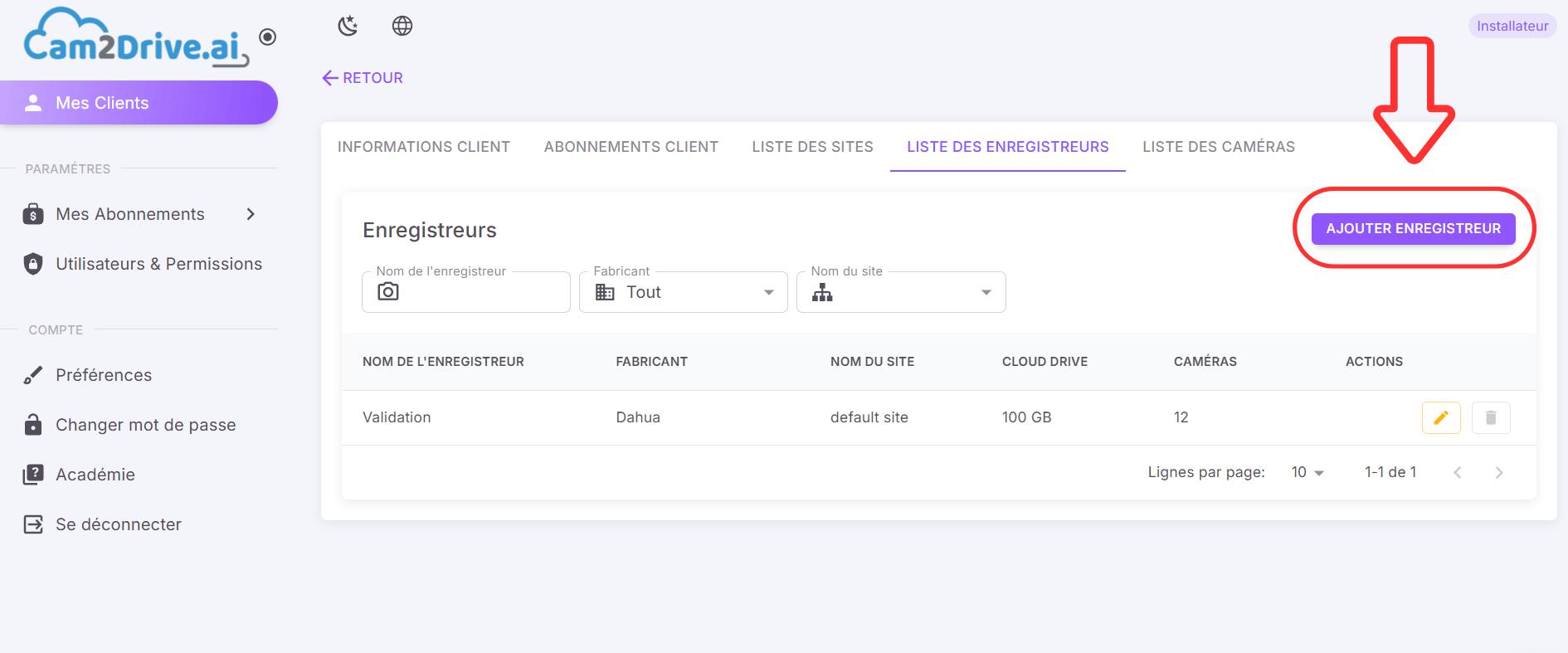Expand the Mes Abonnements chevron
1568x653 pixels.
[x=251, y=214]
